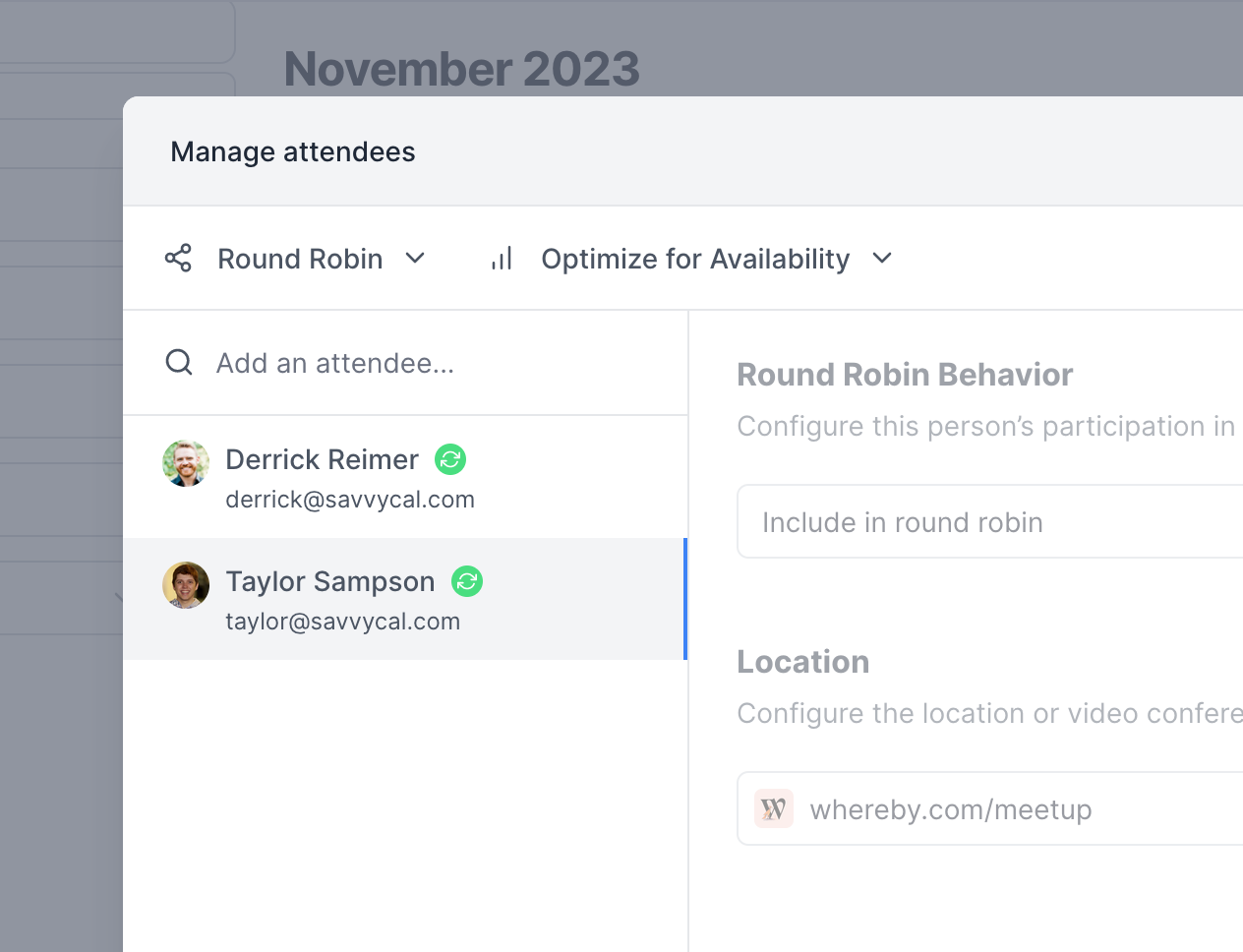
Task: Enable round robin inclusion for Taylor Sampson
Action: click(x=901, y=521)
